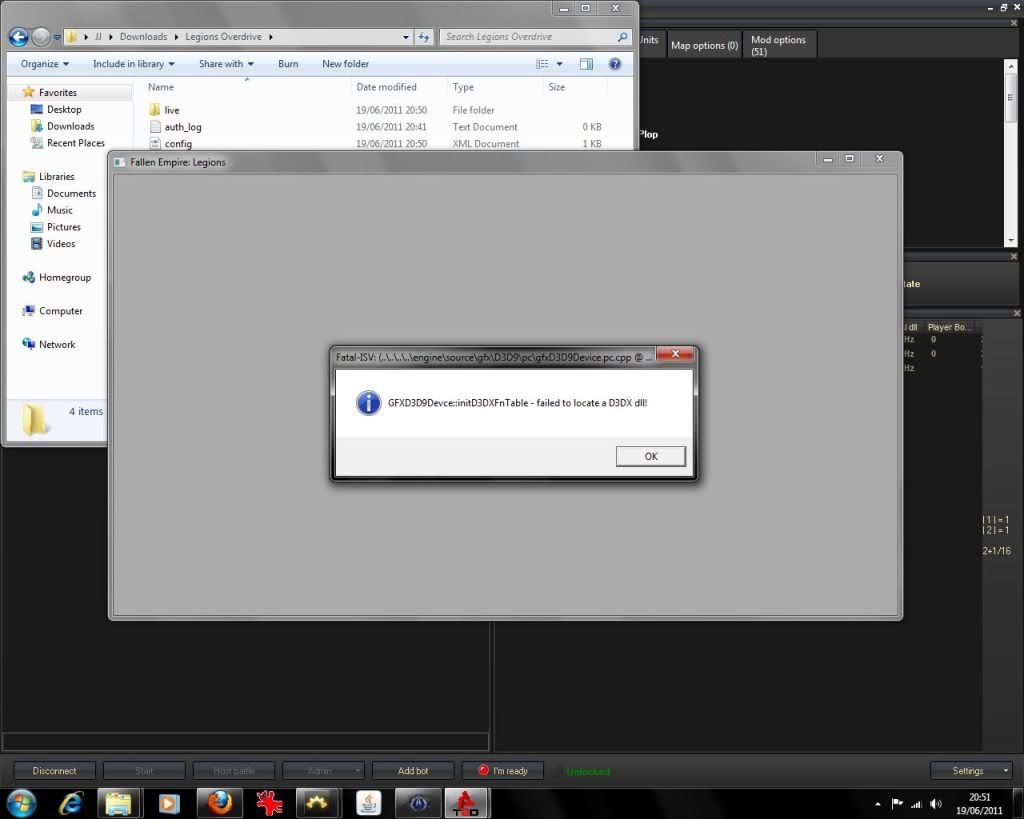Viewport: 1024px width, 819px height.
Task: Open the address bar history dropdown arrow
Action: [406, 37]
